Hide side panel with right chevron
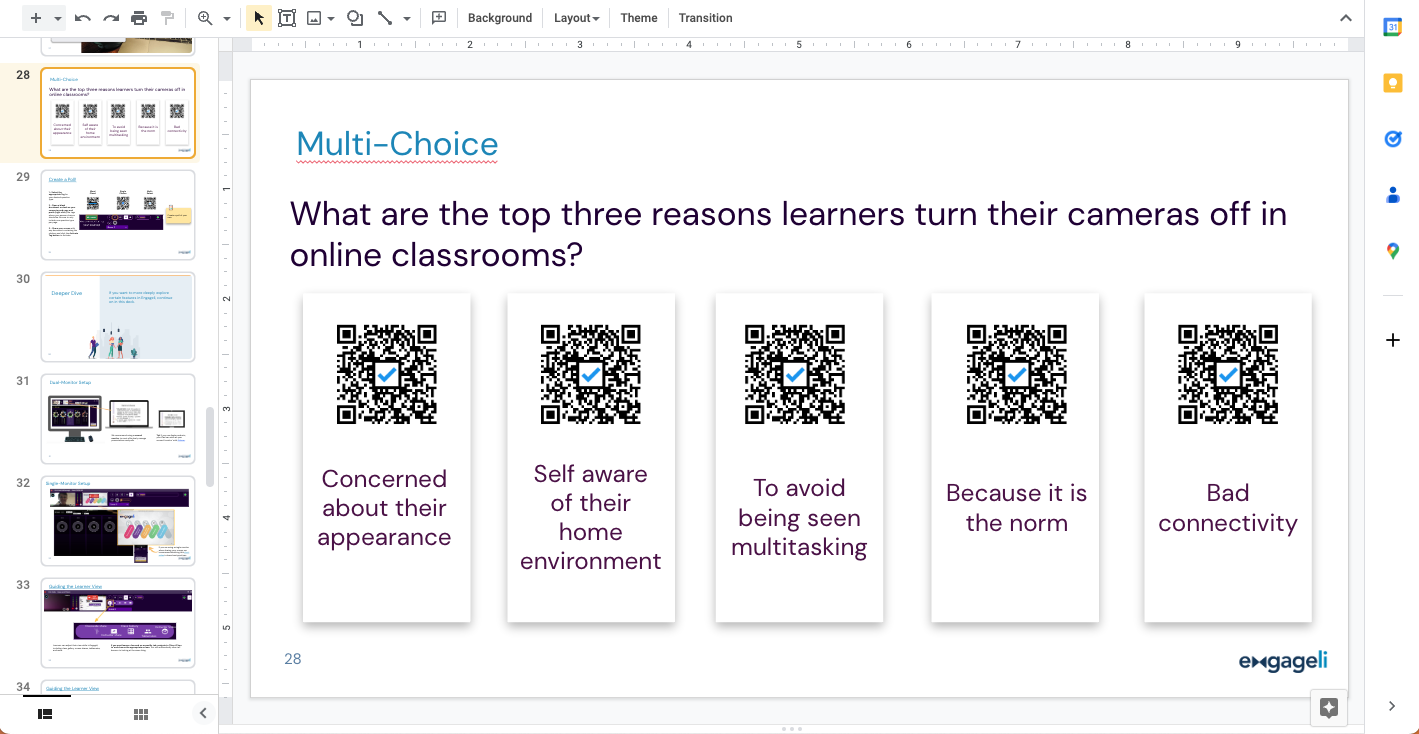Image resolution: width=1419 pixels, height=734 pixels. pos(1392,706)
